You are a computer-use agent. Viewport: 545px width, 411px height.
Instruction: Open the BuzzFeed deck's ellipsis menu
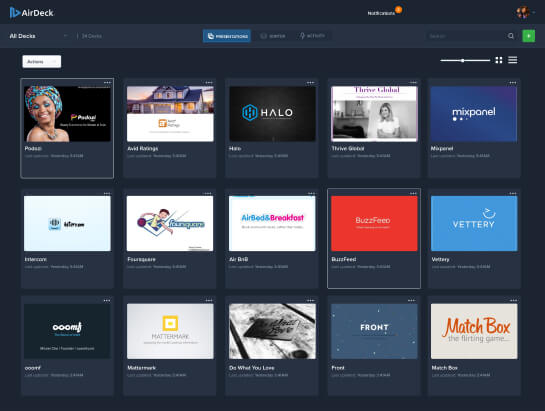coord(413,193)
